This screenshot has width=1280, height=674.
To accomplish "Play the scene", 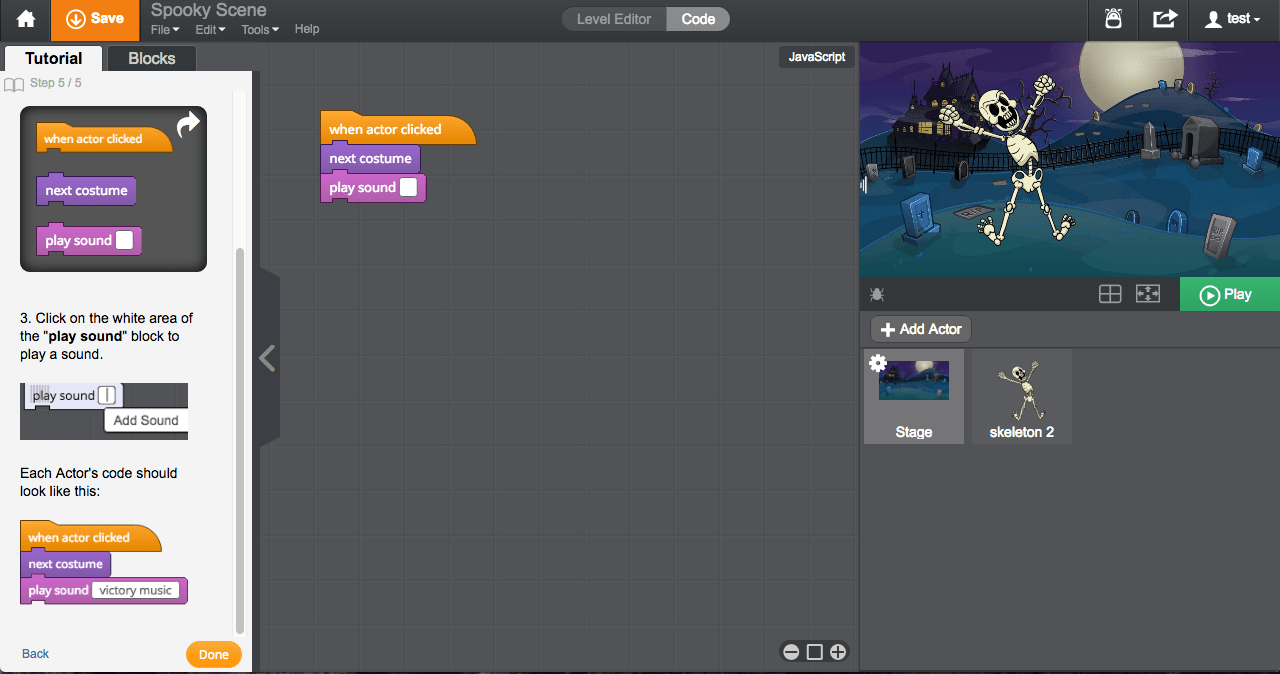I will tap(1230, 294).
